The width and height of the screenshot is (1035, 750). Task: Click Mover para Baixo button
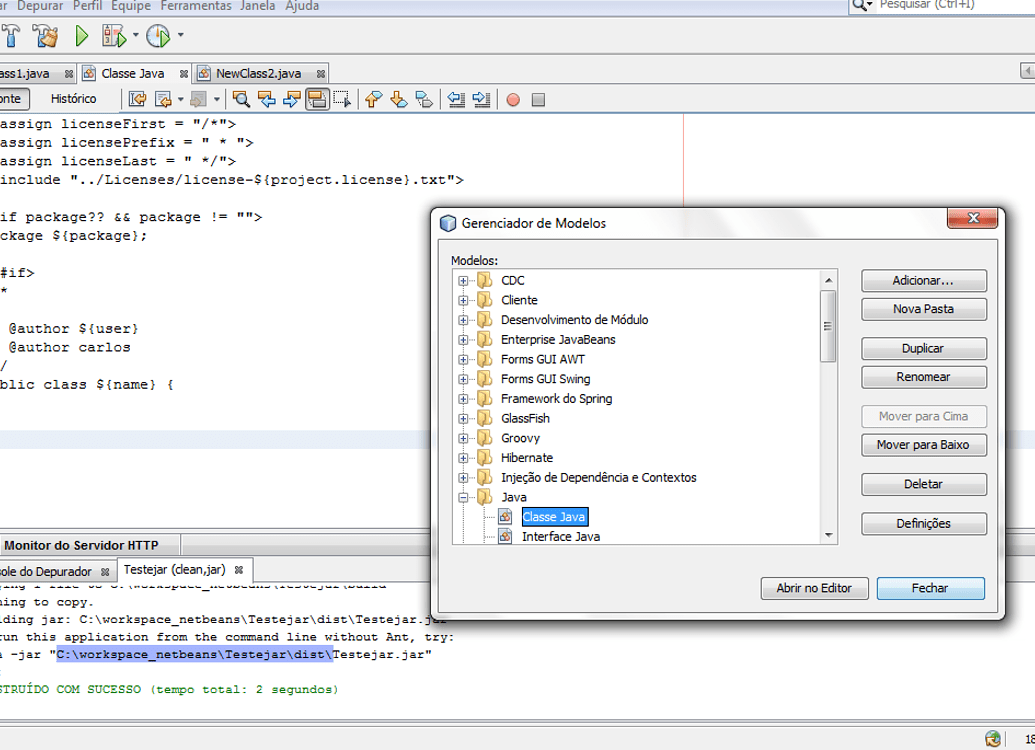pos(923,445)
